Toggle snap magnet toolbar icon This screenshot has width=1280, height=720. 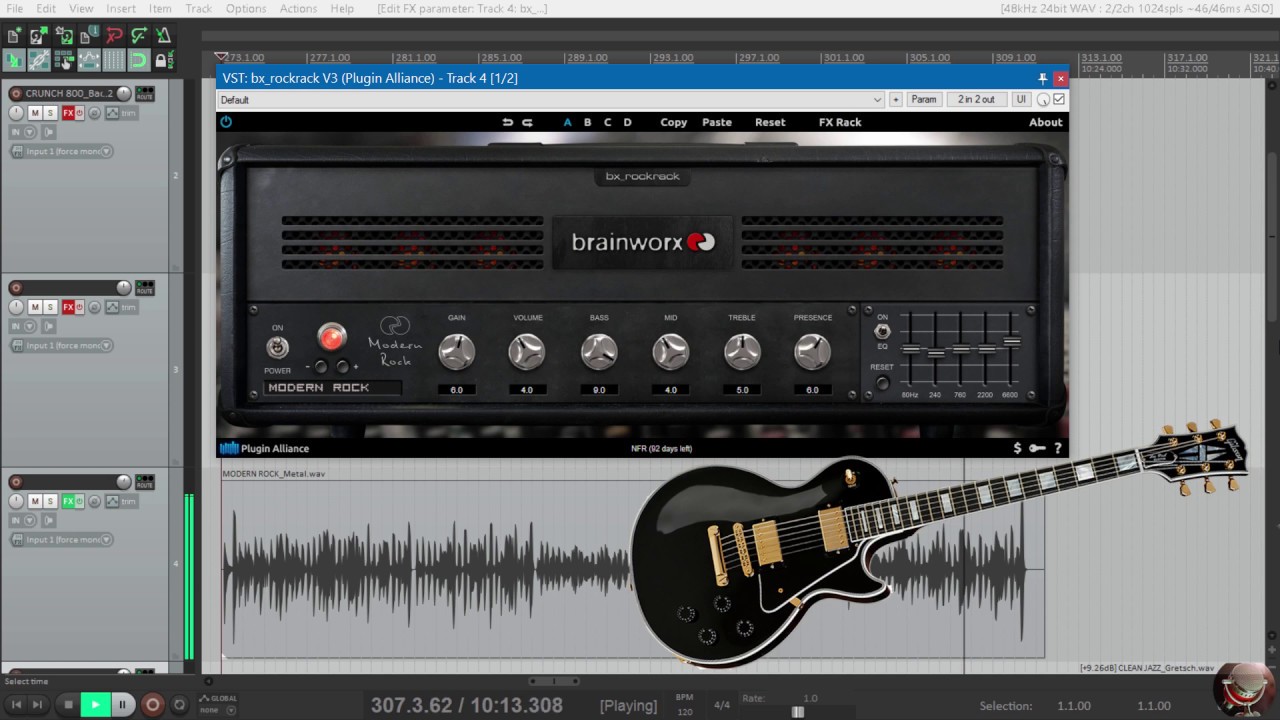tap(139, 61)
